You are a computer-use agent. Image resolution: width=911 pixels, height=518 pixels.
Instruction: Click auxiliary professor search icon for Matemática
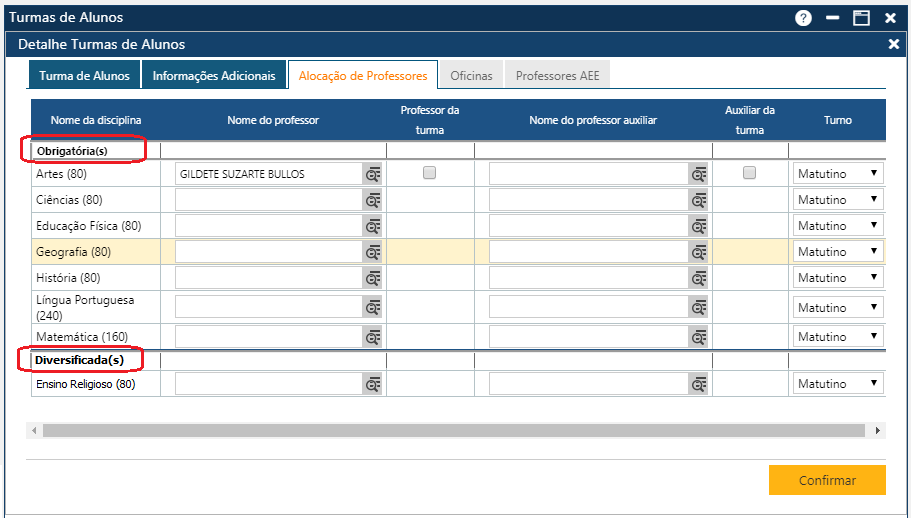click(699, 338)
